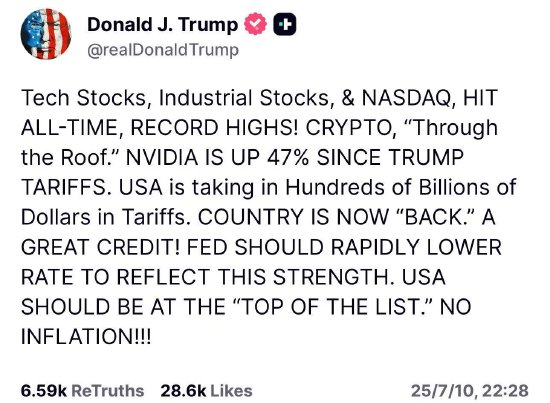Click the red verified checkmark badge
Viewport: 550px width, 403px height.
coord(255,24)
